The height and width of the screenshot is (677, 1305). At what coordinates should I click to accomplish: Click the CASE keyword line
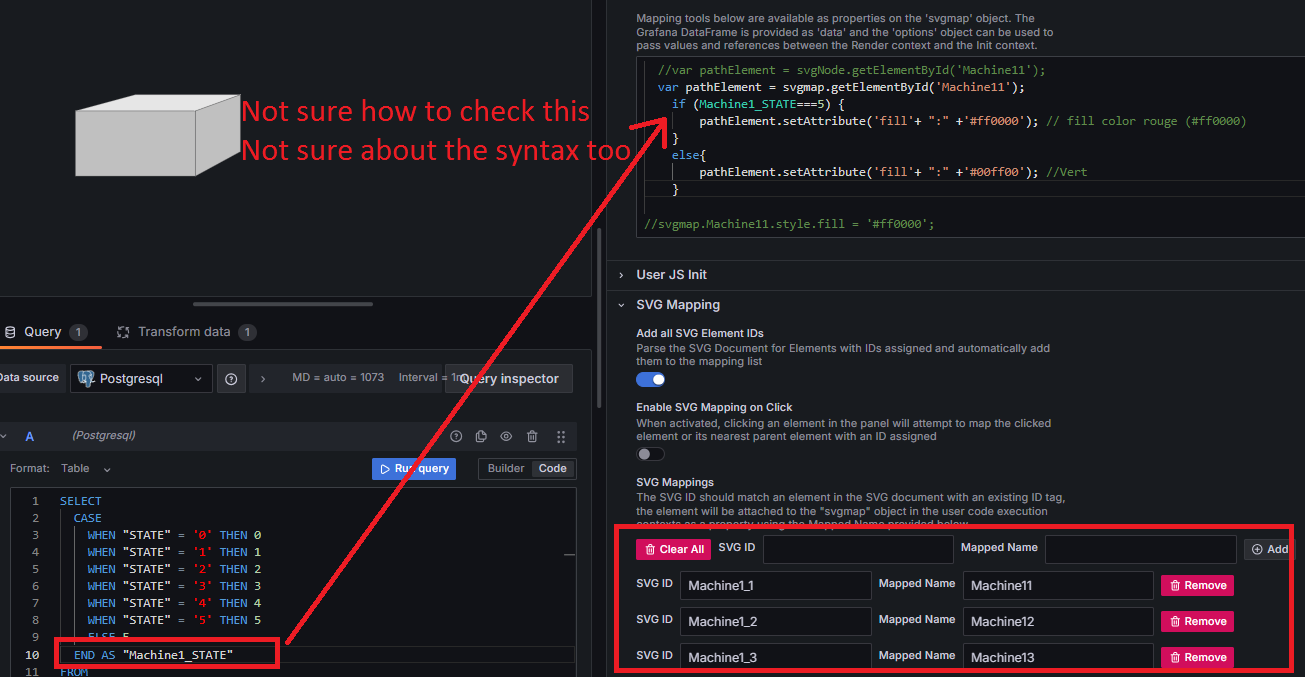coord(88,518)
